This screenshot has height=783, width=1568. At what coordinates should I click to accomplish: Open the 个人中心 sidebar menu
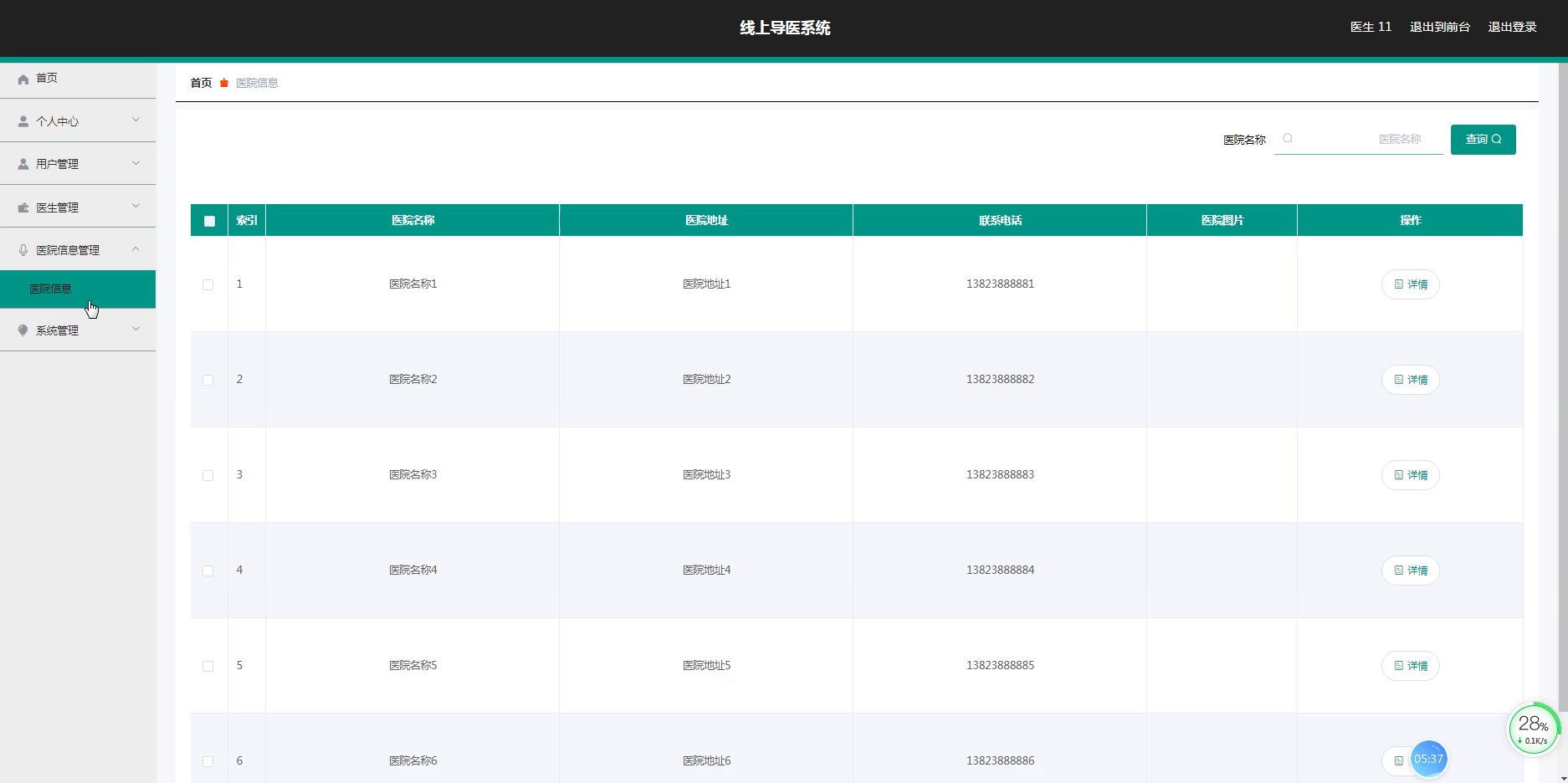point(78,121)
